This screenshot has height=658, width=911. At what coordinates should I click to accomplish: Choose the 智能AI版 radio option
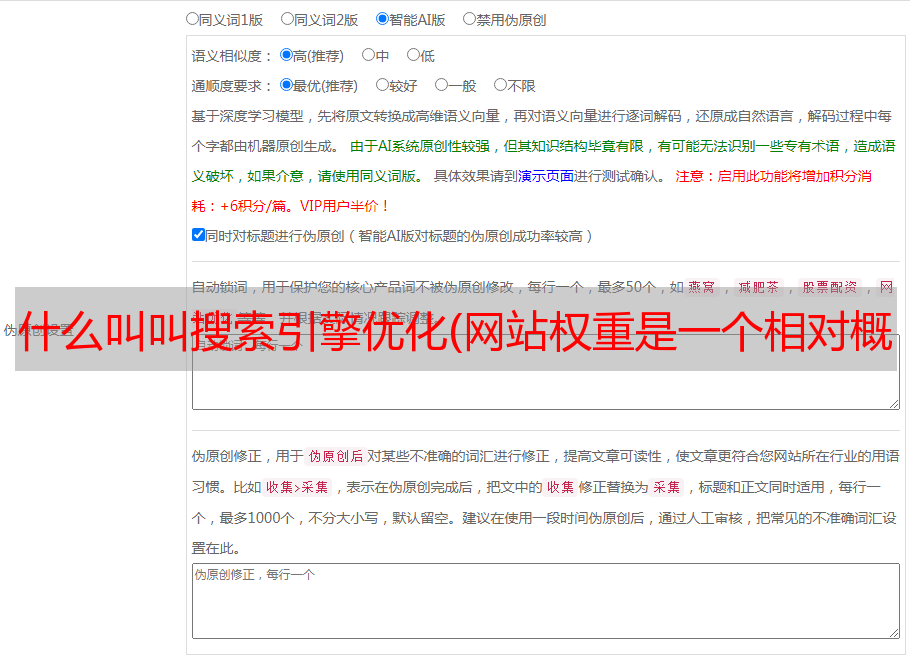coord(382,19)
